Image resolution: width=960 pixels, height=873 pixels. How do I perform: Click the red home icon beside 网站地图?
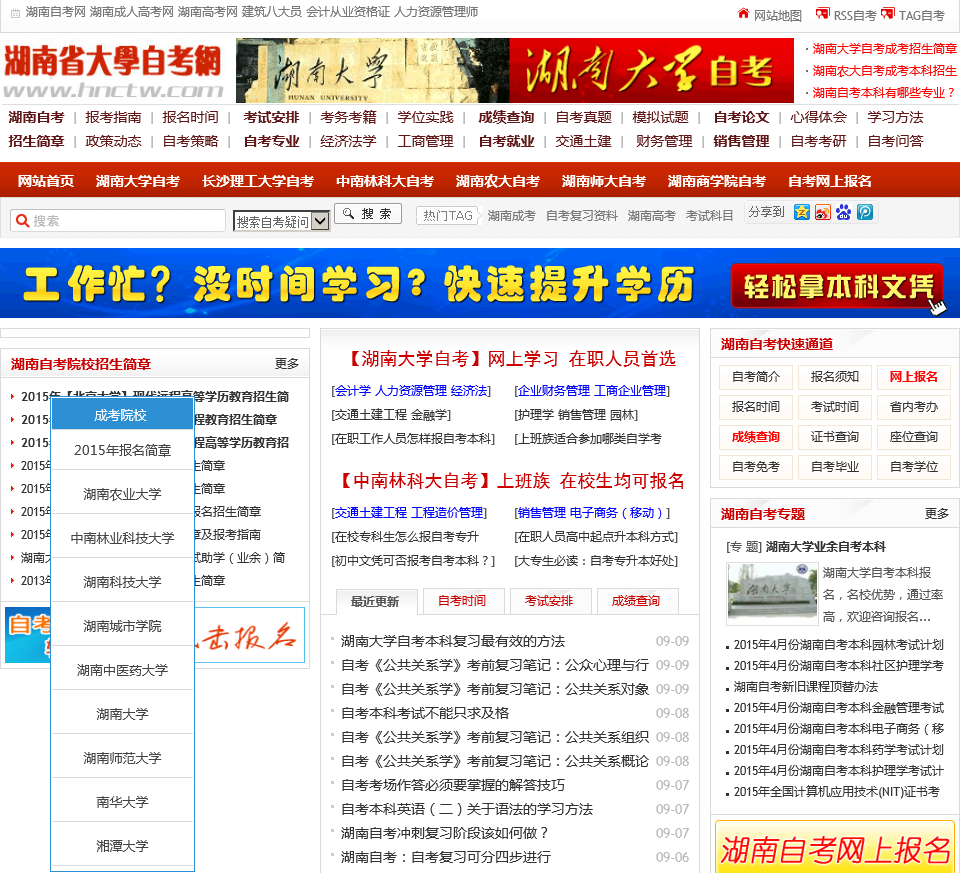pyautogui.click(x=743, y=13)
